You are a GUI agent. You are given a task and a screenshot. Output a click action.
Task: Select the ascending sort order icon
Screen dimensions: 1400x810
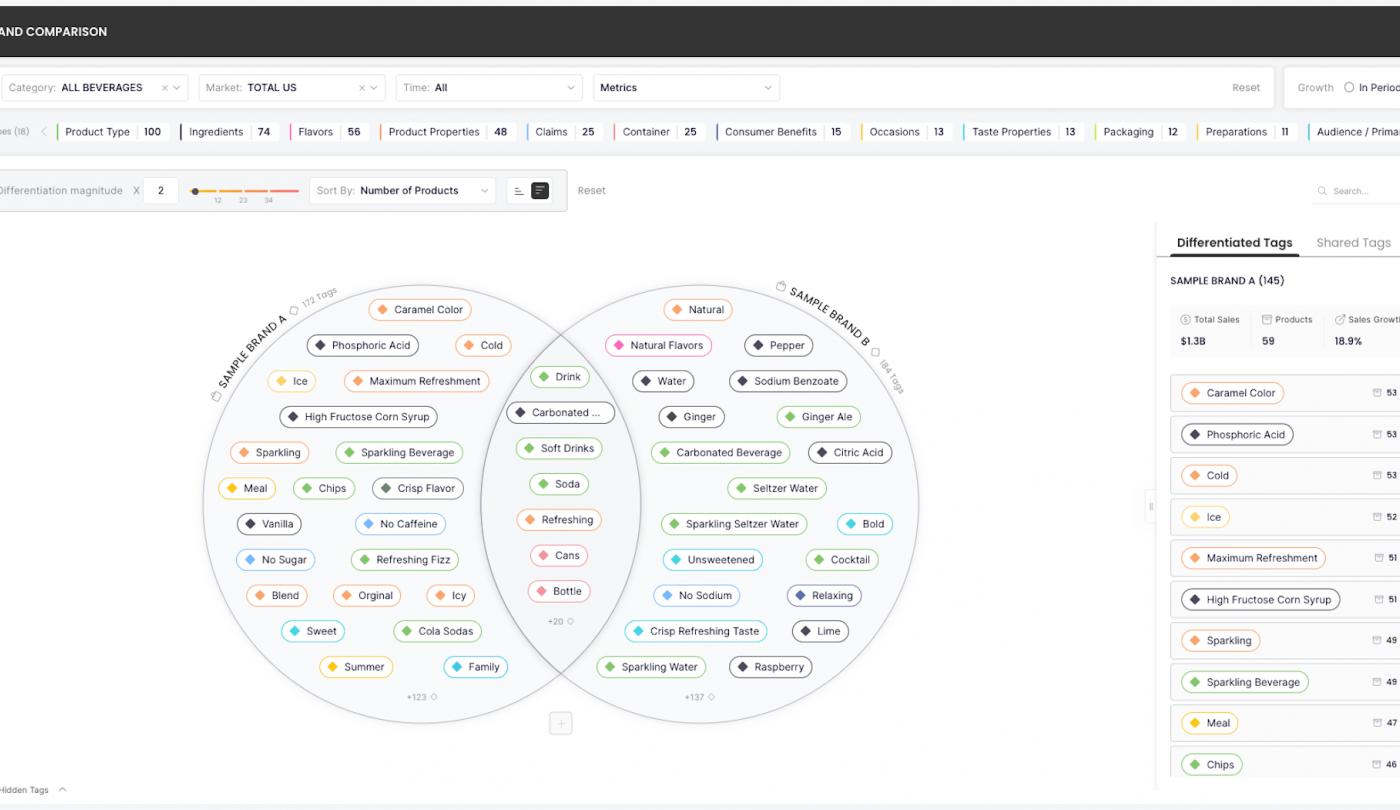[x=518, y=191]
